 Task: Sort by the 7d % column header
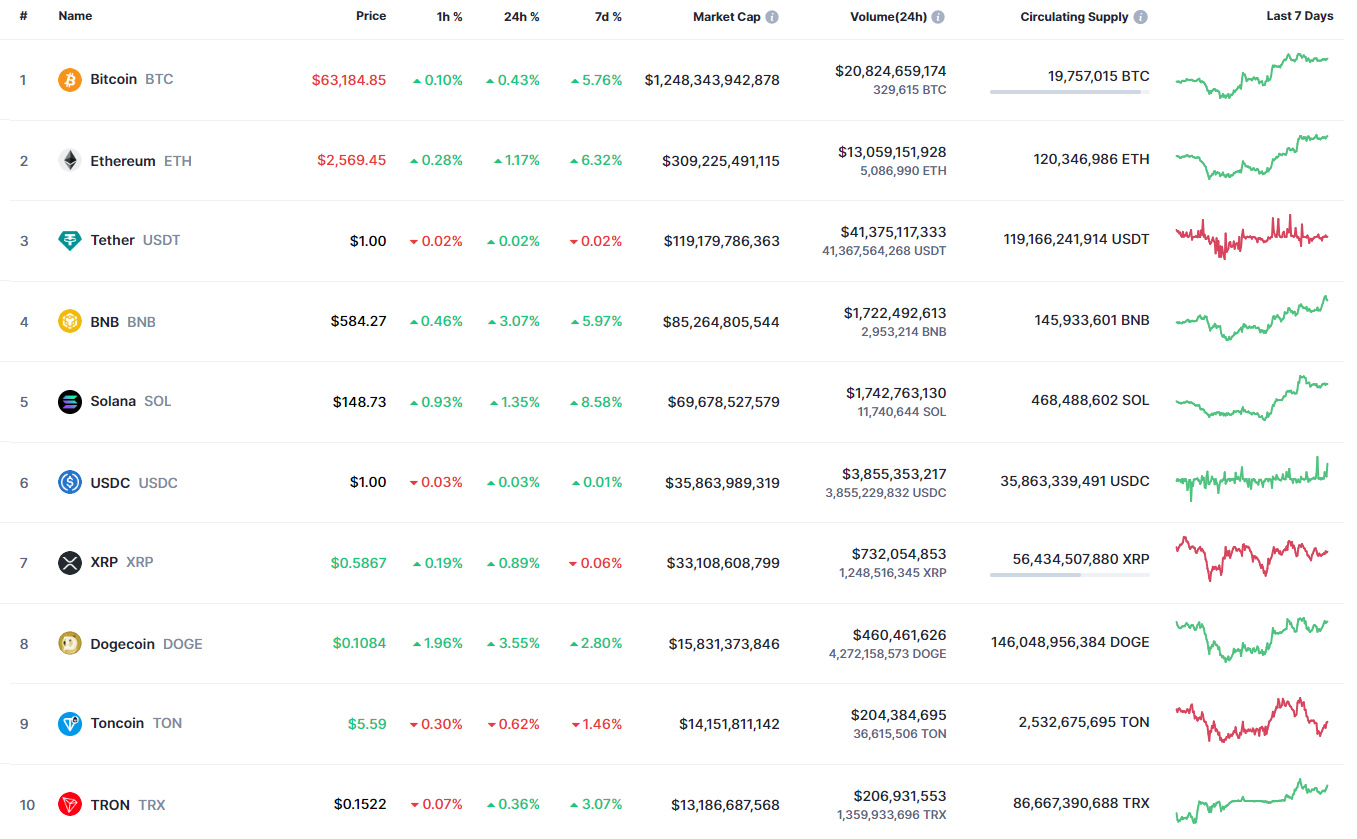click(x=603, y=17)
